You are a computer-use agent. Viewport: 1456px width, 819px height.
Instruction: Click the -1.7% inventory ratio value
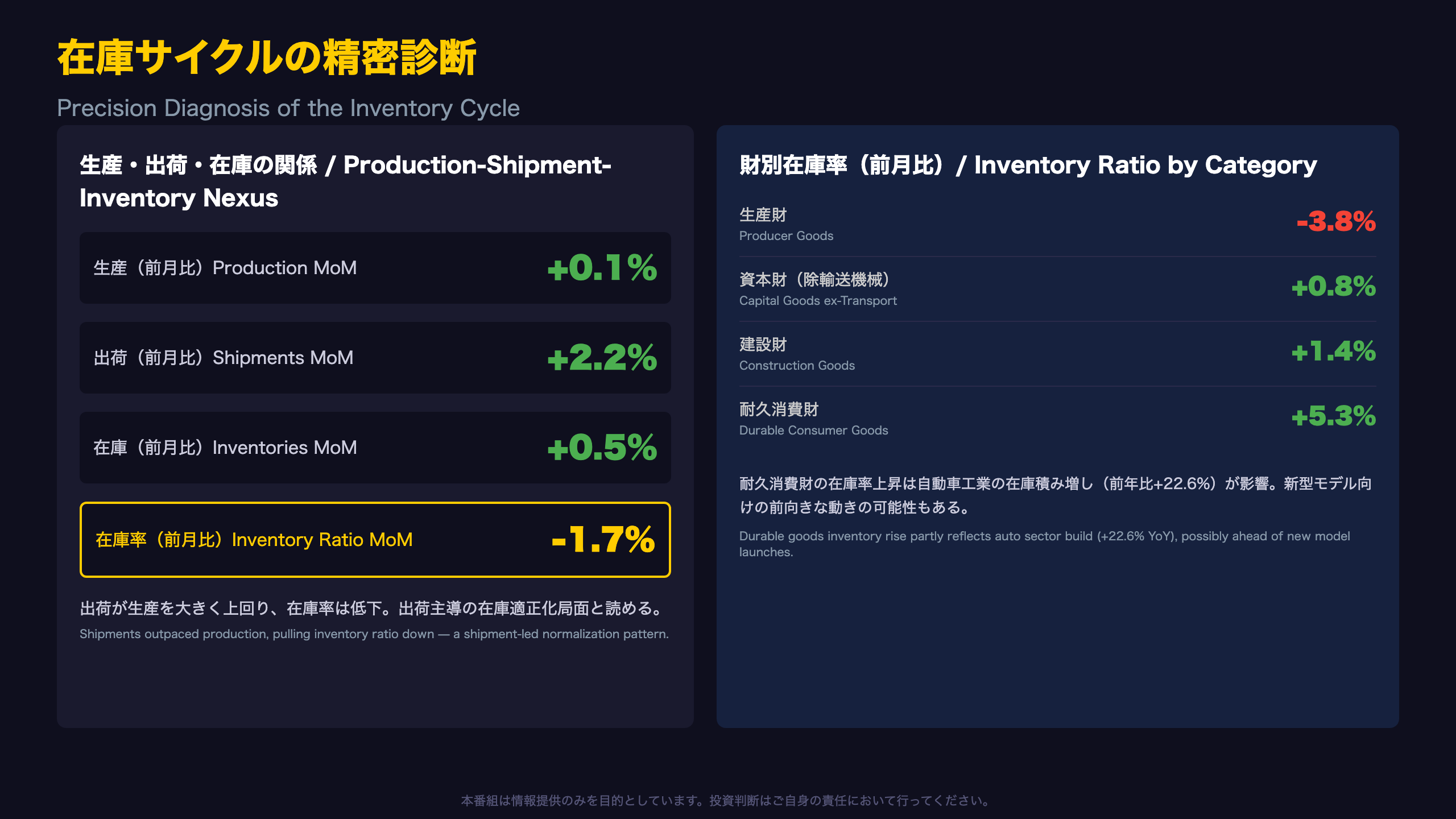pos(603,539)
